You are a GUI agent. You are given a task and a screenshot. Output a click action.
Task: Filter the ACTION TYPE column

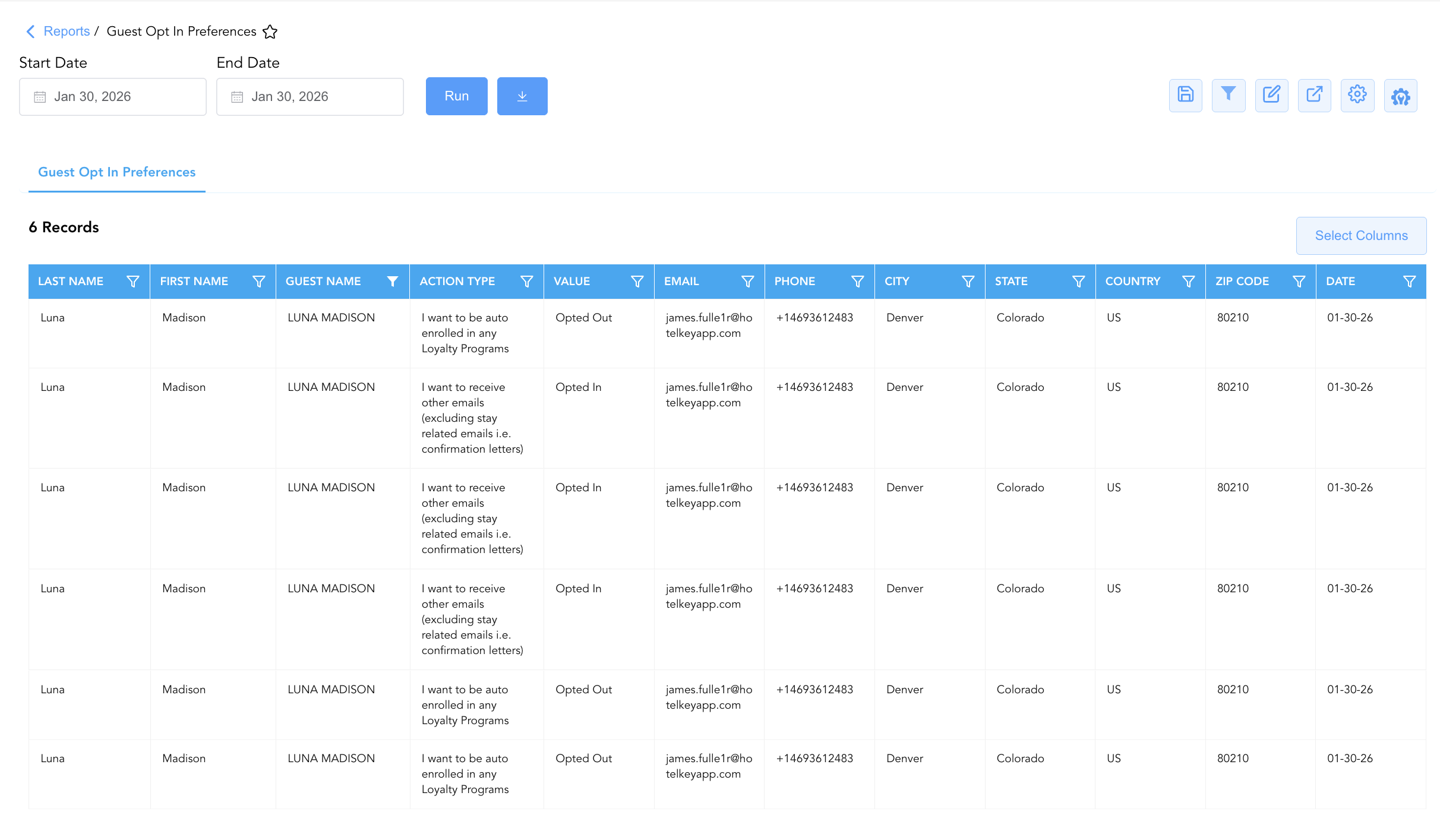(x=527, y=282)
